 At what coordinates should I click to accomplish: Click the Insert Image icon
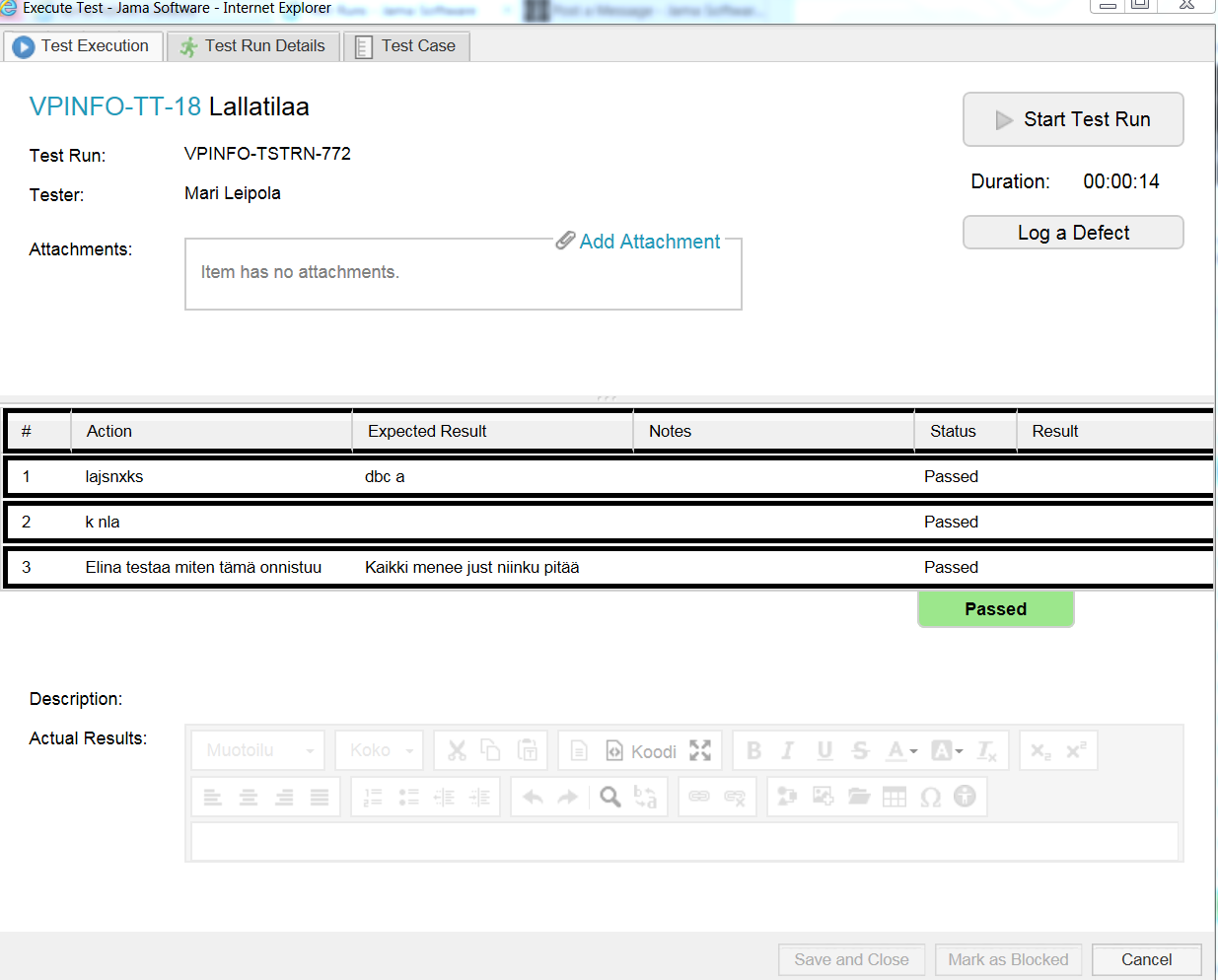[823, 796]
